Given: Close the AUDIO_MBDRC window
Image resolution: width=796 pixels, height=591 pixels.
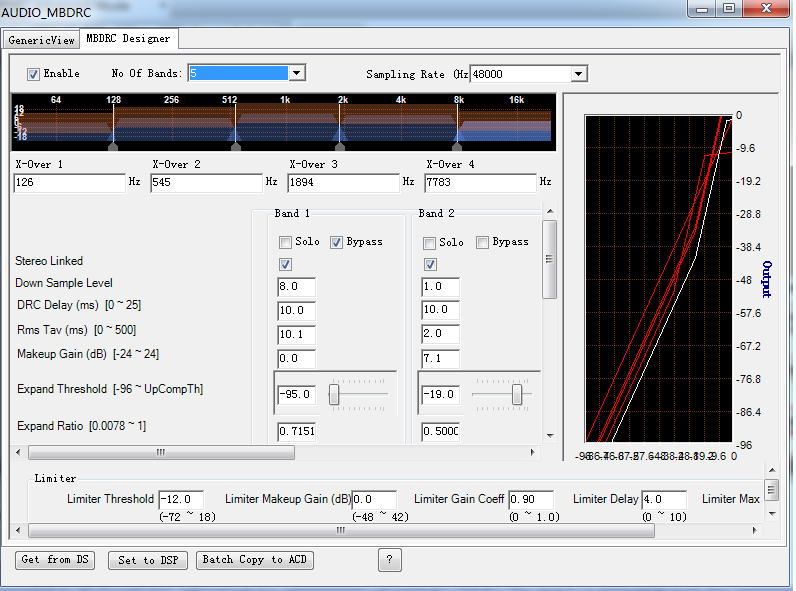Looking at the screenshot, I should [x=766, y=9].
